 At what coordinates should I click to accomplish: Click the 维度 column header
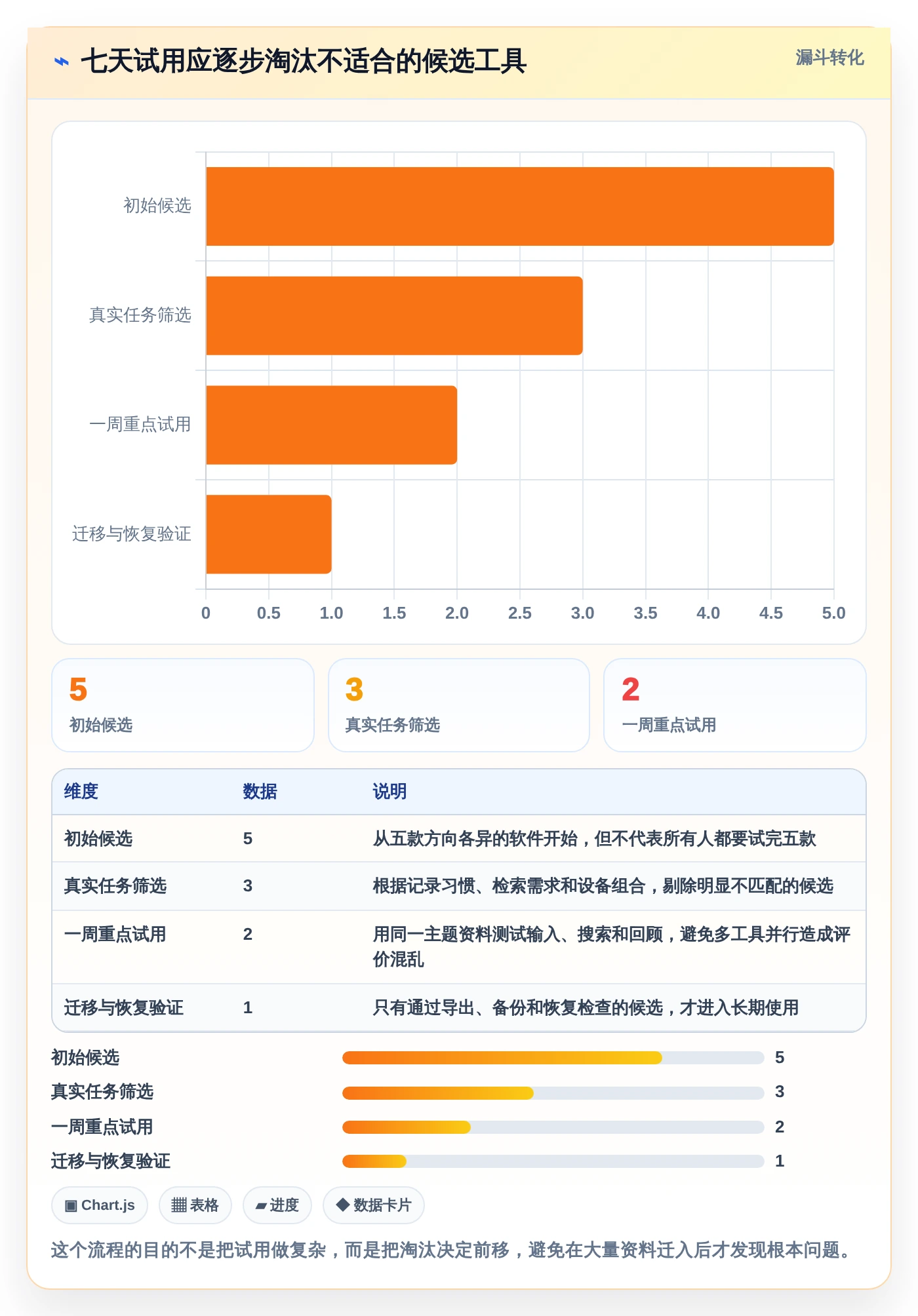click(81, 792)
